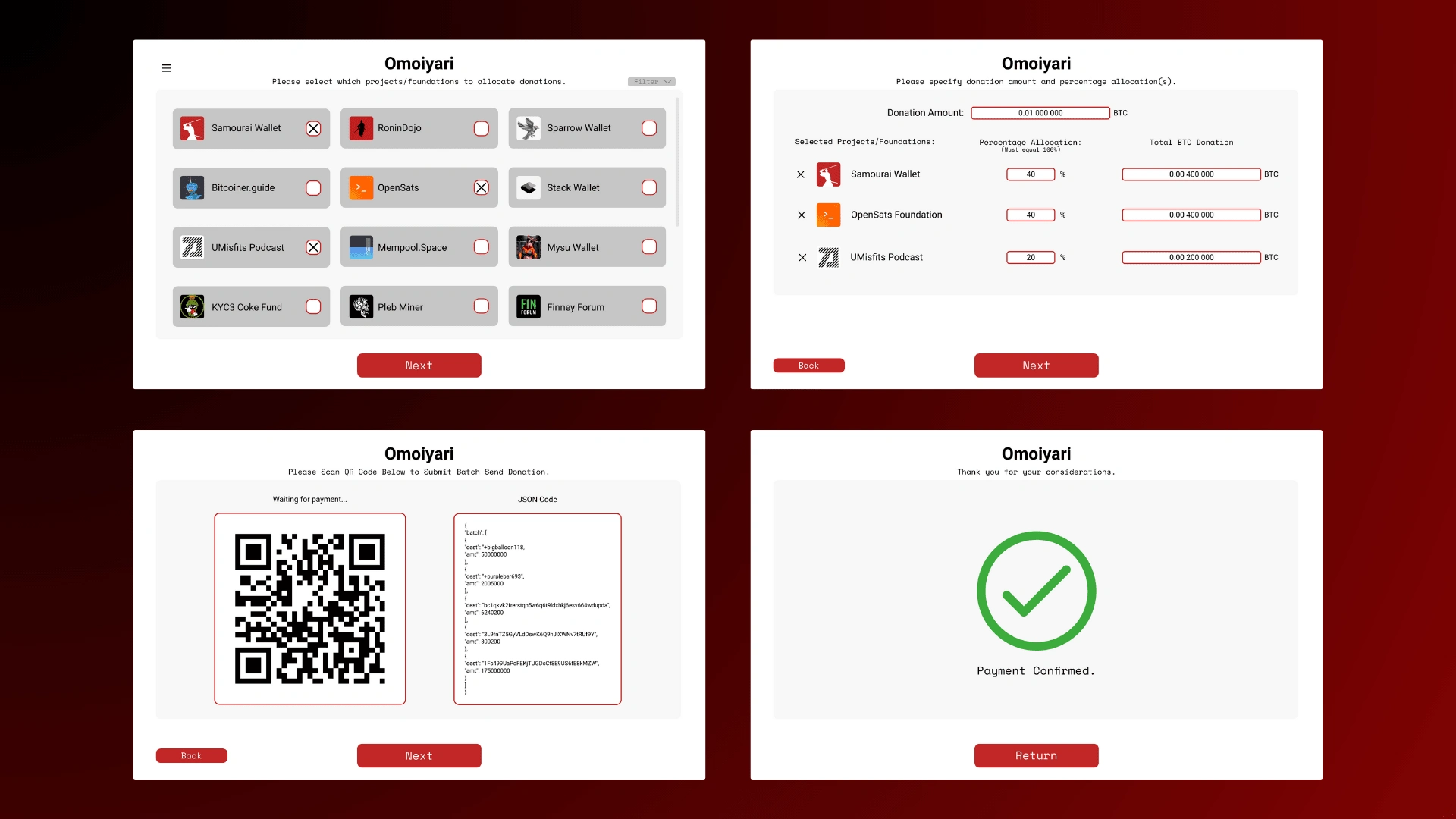Select Pleb Miner project icon
This screenshot has height=819, width=1456.
tap(360, 306)
